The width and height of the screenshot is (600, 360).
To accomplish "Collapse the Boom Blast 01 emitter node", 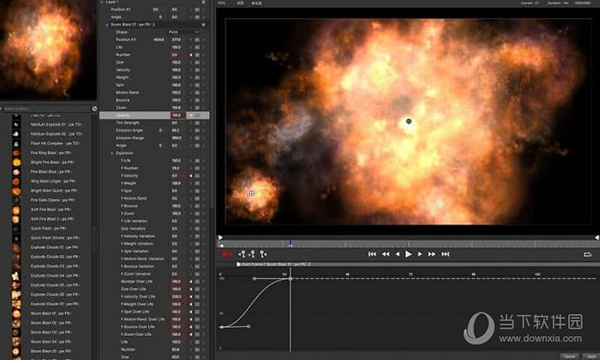I will (107, 24).
